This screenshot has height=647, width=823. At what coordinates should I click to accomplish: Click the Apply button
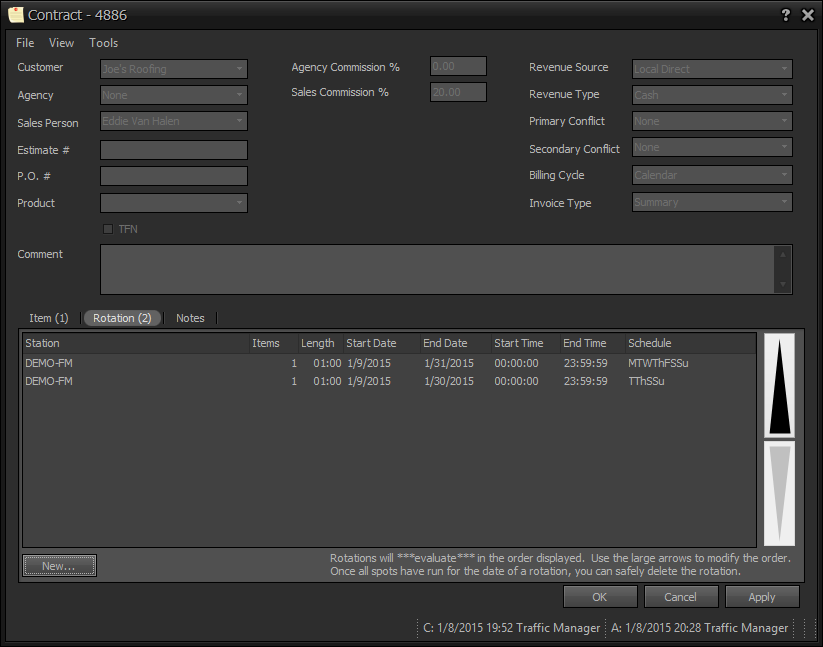[762, 597]
